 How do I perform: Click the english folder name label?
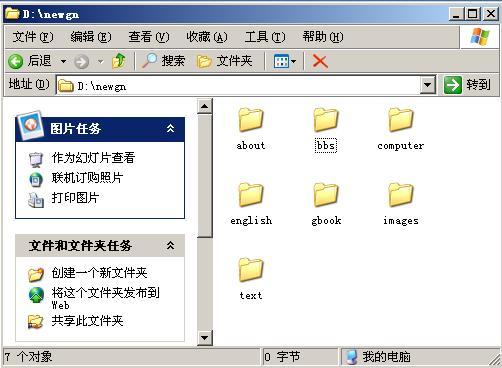click(251, 221)
